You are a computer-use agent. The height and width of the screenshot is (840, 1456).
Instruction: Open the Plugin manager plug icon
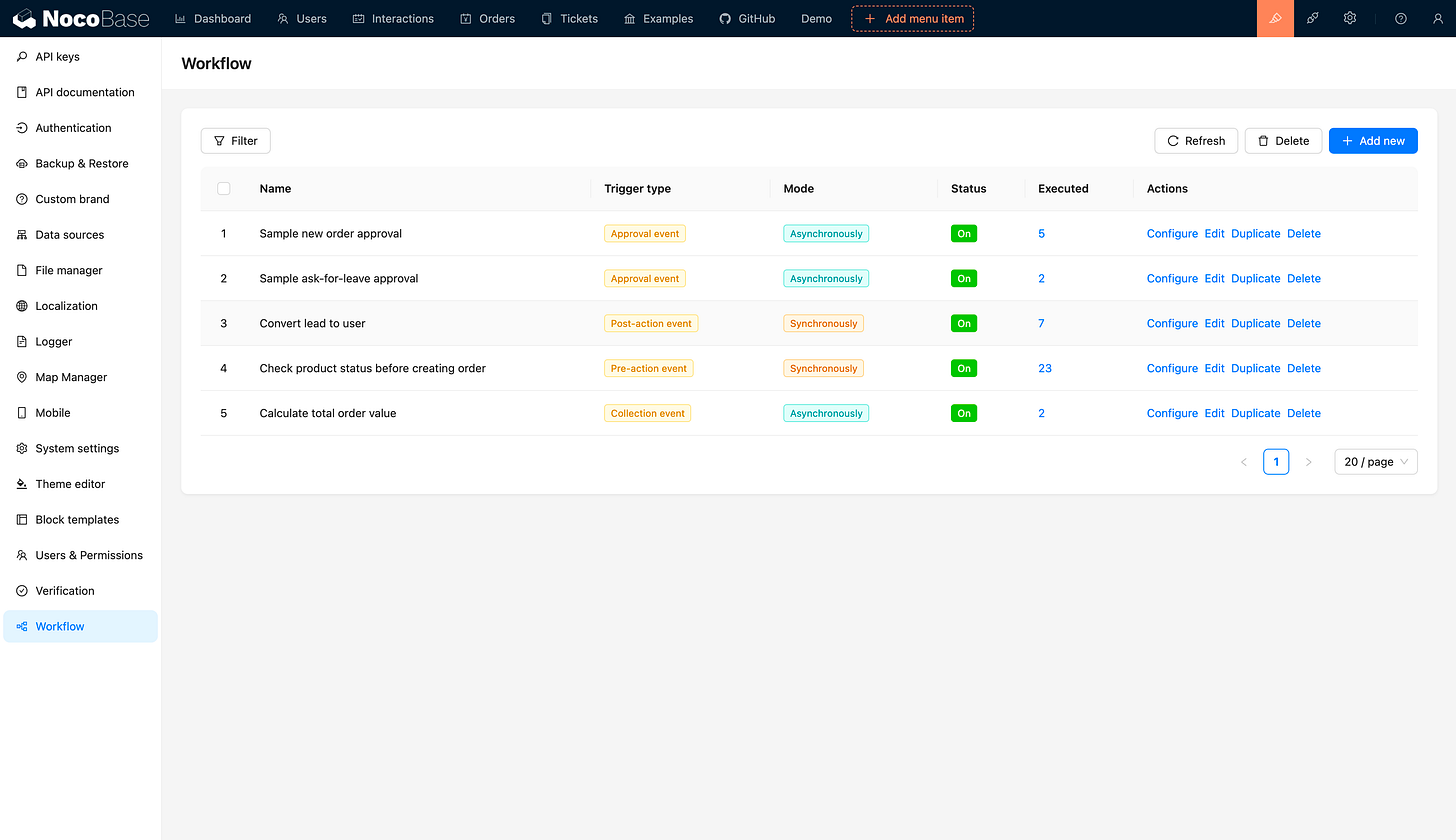1312,18
